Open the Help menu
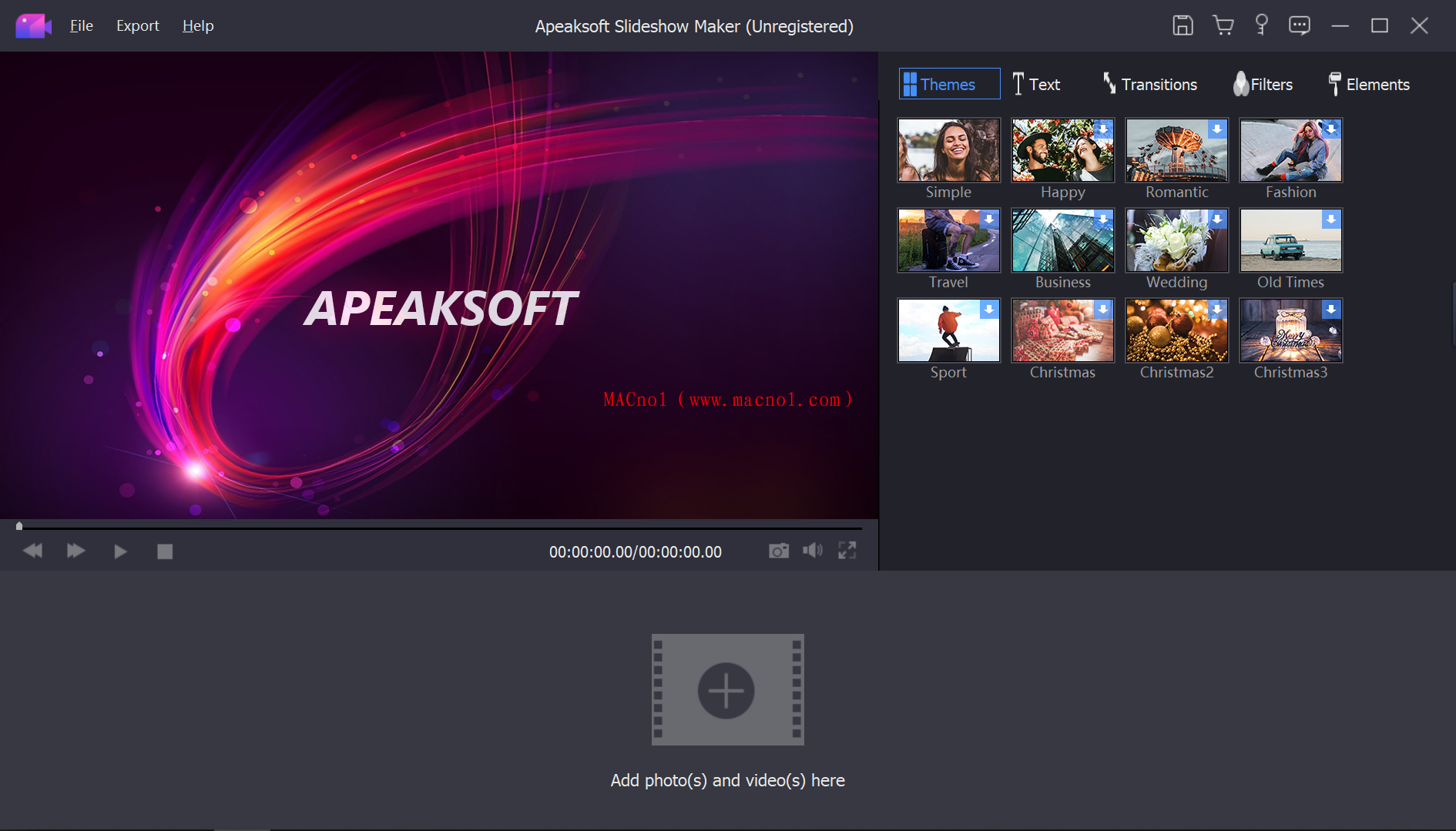The width and height of the screenshot is (1456, 831). 198,25
